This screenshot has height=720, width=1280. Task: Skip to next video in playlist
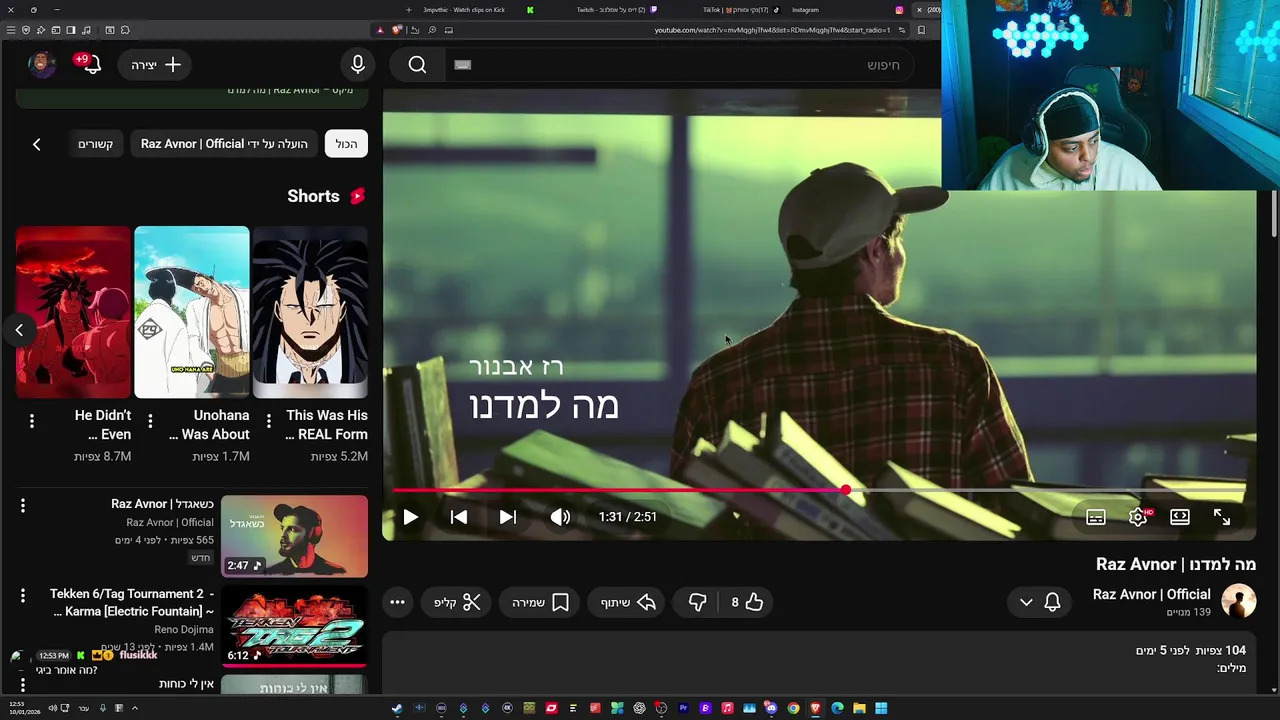click(x=508, y=517)
